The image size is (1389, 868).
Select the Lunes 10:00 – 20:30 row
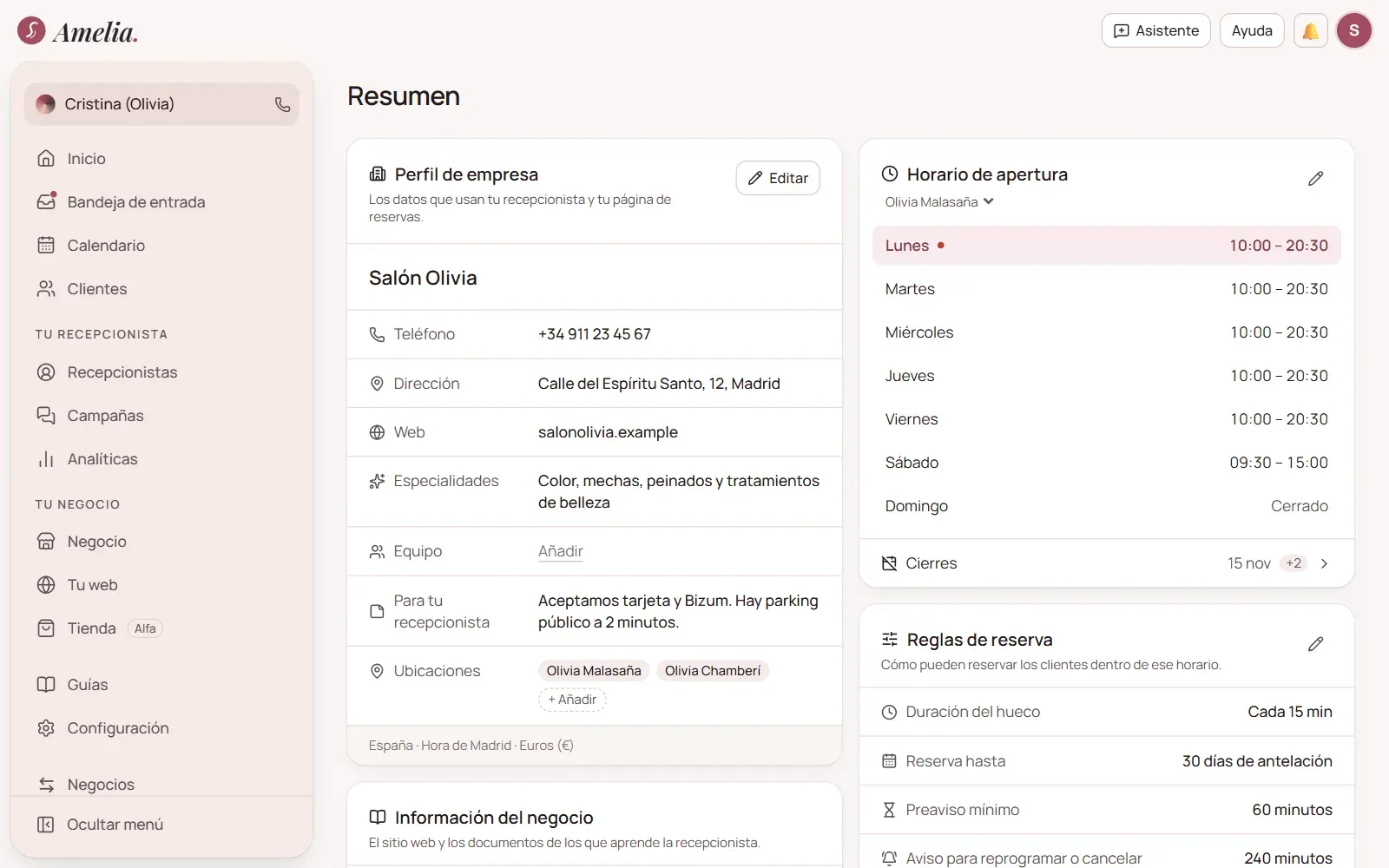[x=1106, y=246]
